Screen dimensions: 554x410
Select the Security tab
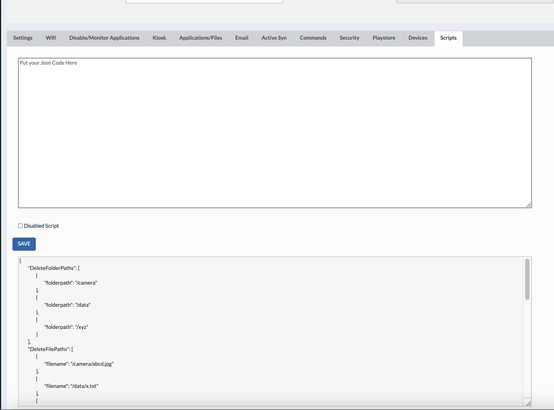click(349, 38)
